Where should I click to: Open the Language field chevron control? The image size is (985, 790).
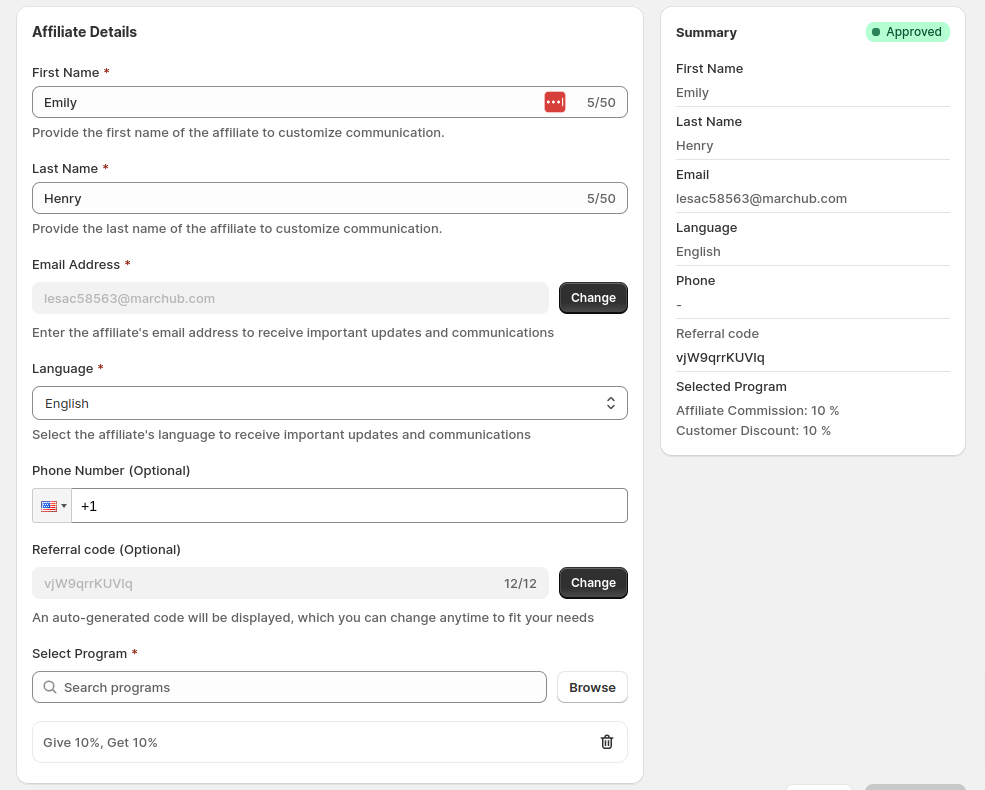(611, 402)
